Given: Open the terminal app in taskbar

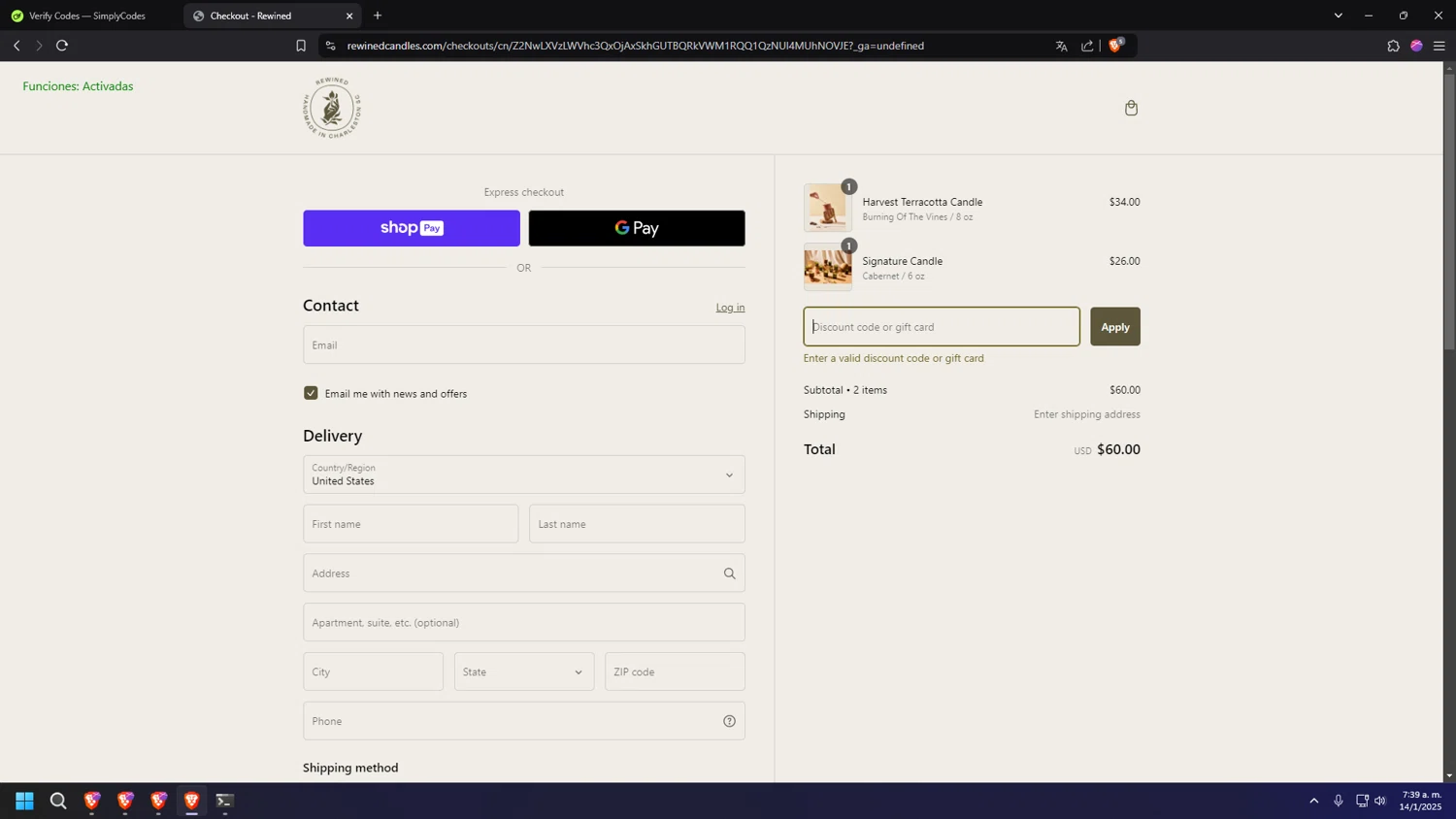Looking at the screenshot, I should click(224, 801).
